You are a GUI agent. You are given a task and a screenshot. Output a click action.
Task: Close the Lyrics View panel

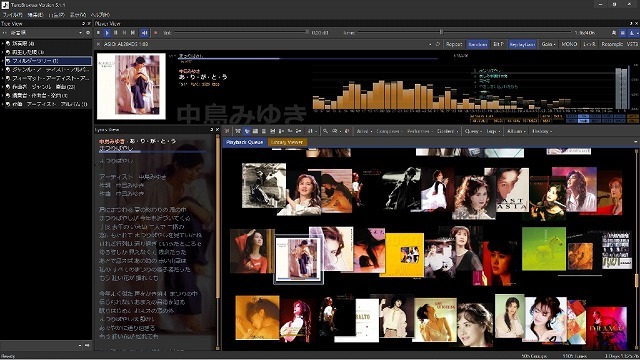(217, 130)
